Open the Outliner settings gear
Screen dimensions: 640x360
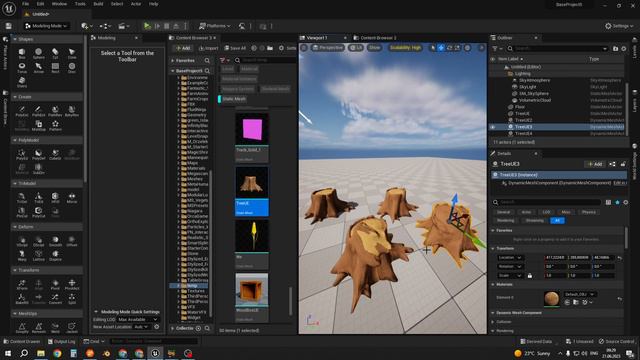pos(624,49)
